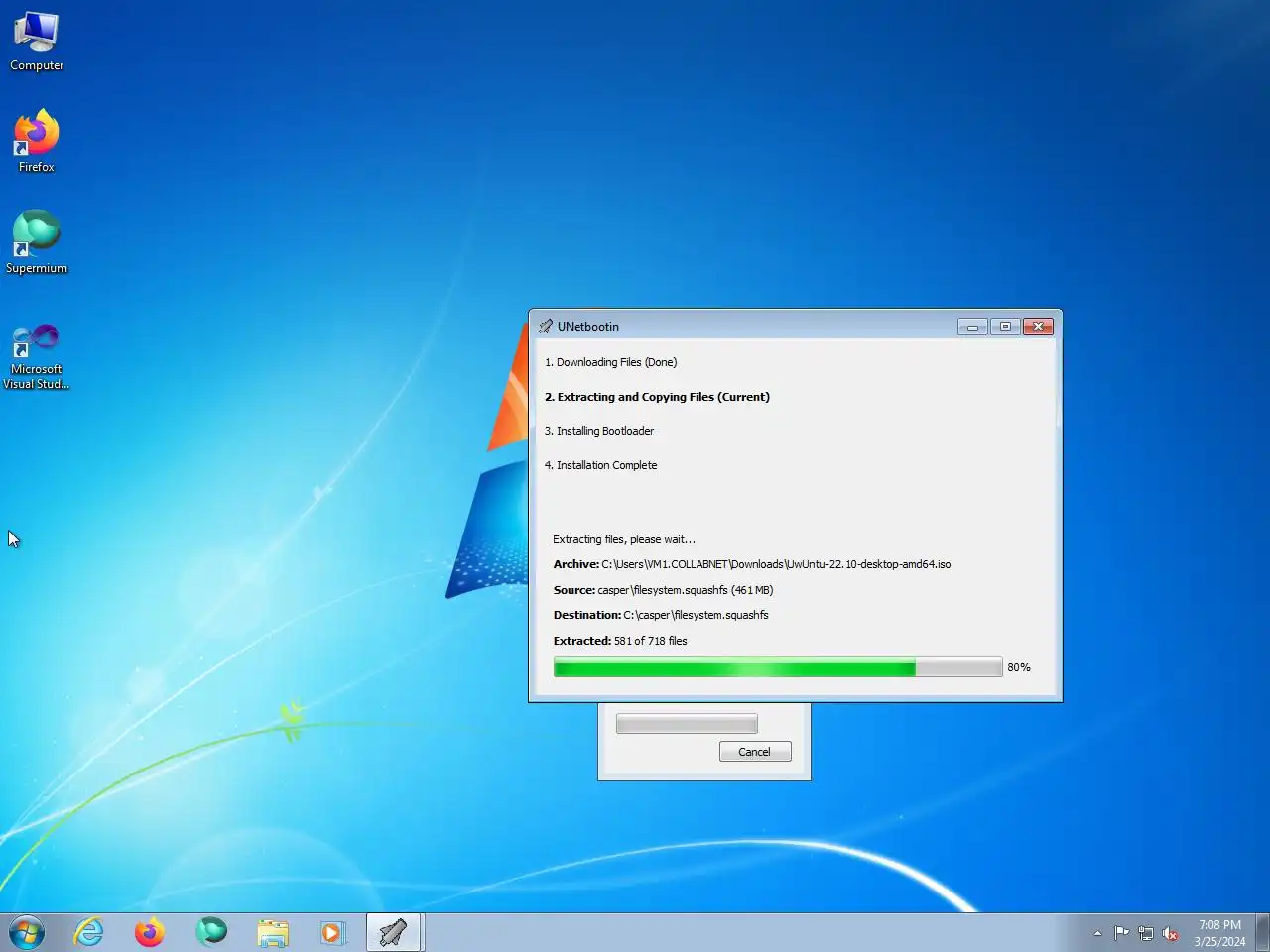Close the UNetbootin window
The width and height of the screenshot is (1270, 952).
pos(1038,326)
